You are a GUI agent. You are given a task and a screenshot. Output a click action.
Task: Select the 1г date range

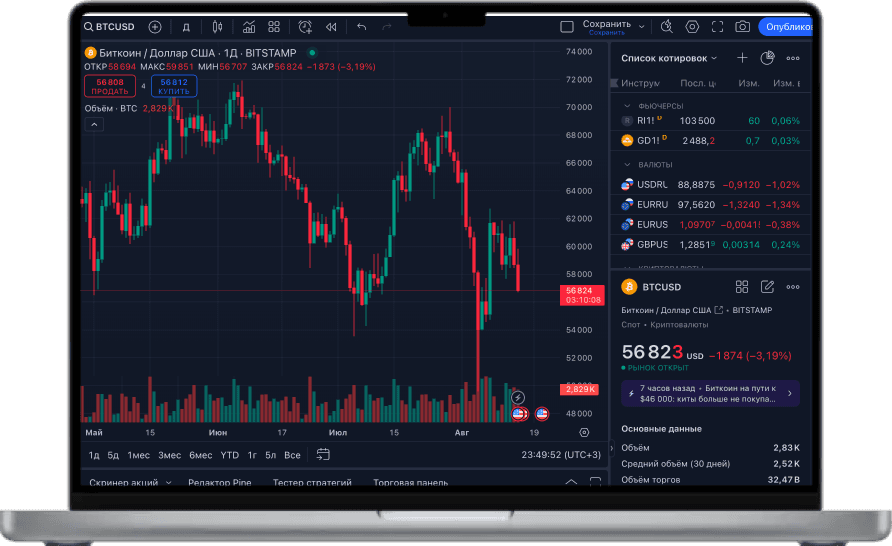252,455
